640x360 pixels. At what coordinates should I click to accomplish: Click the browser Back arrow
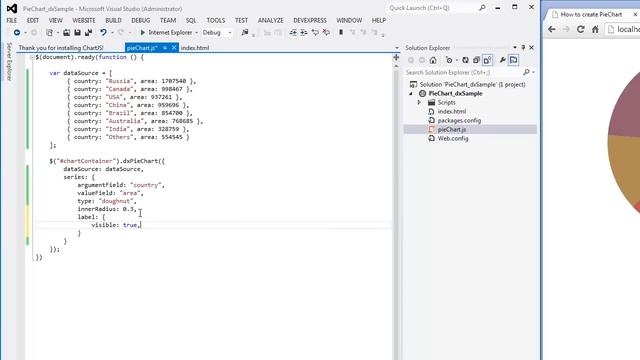tap(552, 29)
